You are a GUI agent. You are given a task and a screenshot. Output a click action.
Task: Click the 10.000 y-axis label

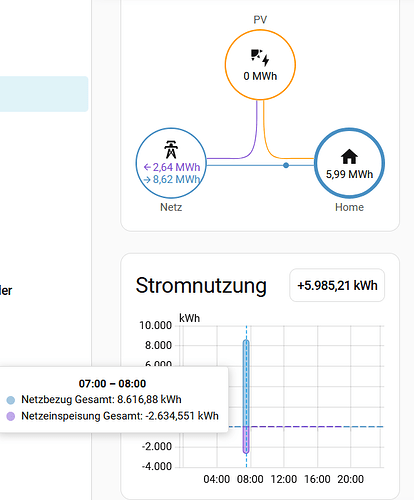155,325
